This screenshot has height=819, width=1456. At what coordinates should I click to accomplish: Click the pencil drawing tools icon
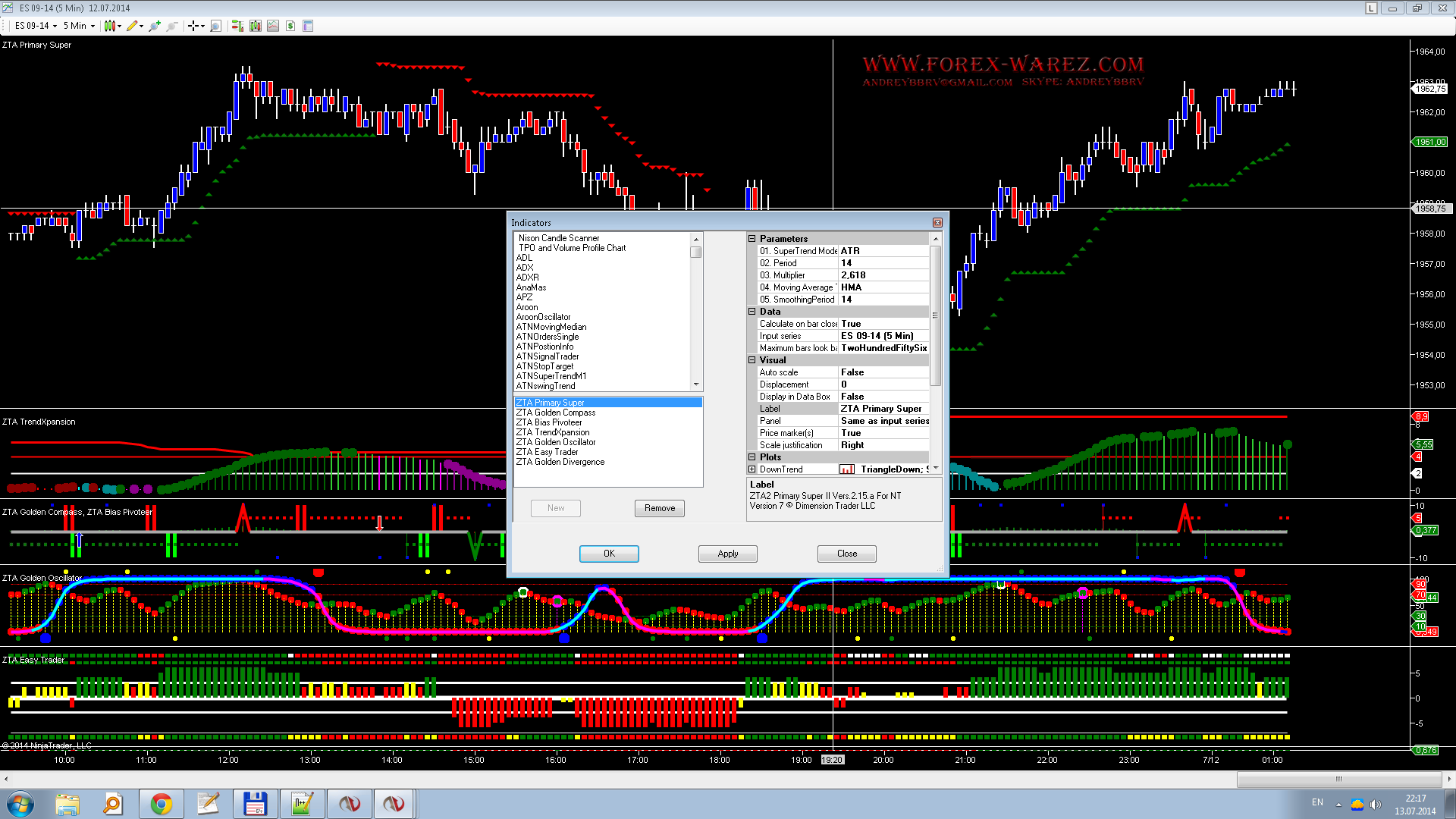click(132, 26)
